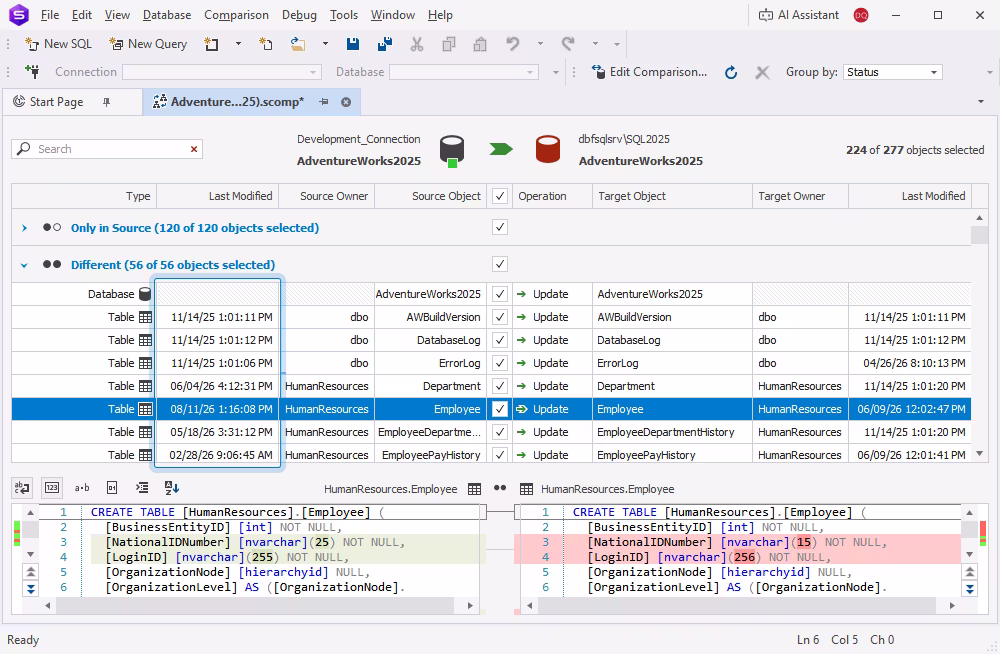The height and width of the screenshot is (654, 1000).
Task: Open the Debug menu
Action: point(299,15)
